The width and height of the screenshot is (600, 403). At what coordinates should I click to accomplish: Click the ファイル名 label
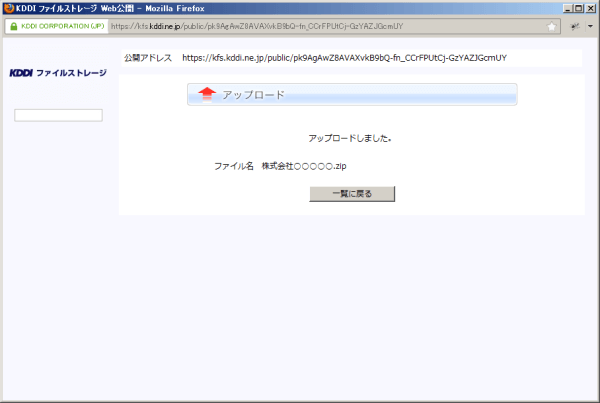click(233, 166)
